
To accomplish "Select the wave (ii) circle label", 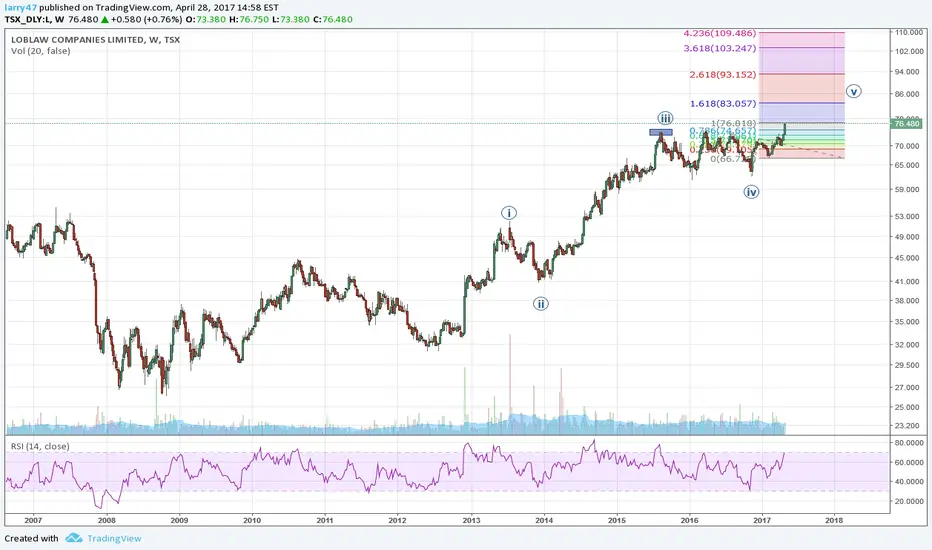I will click(540, 304).
